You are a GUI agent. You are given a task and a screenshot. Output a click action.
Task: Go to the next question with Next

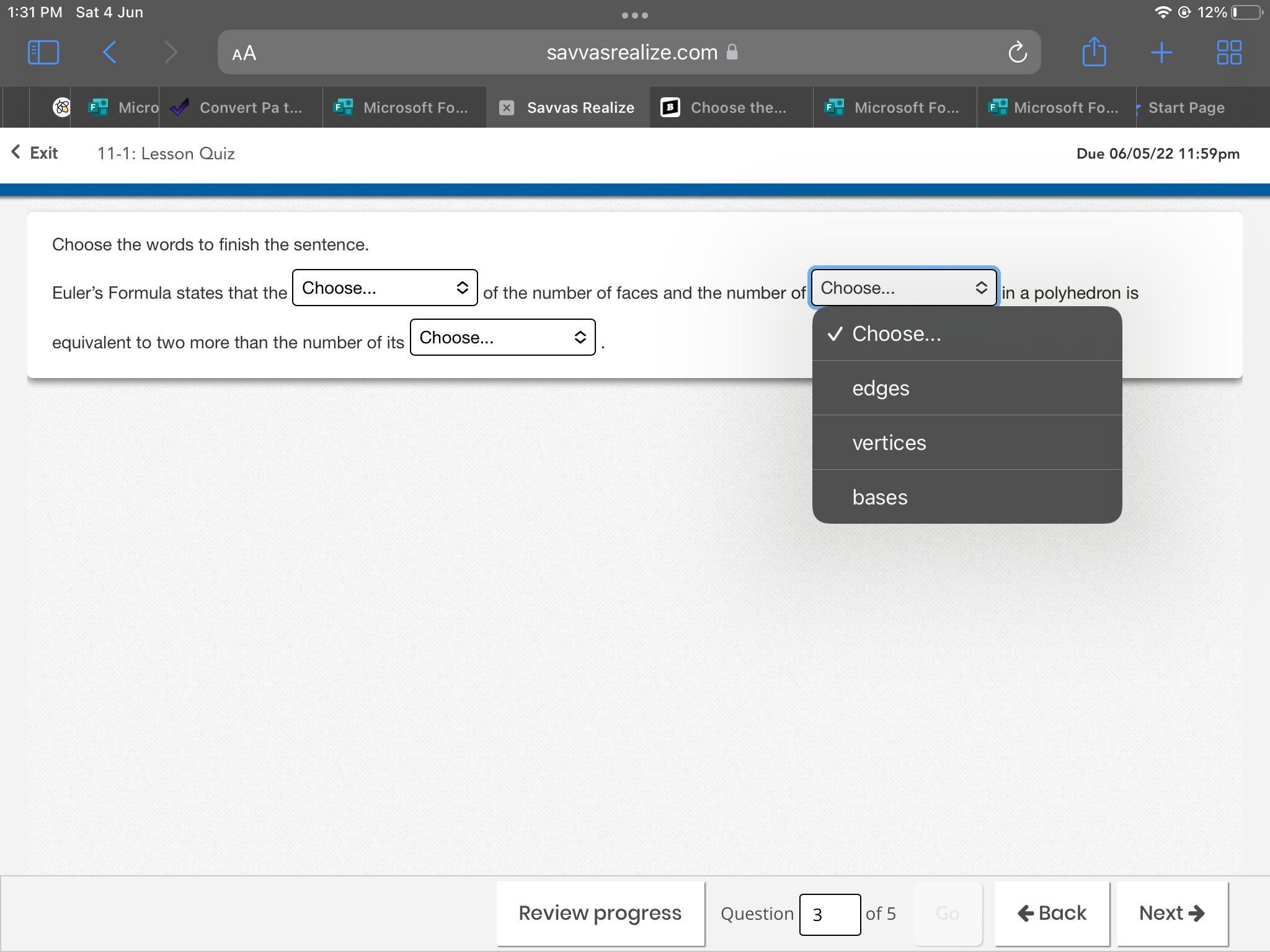tap(1171, 913)
